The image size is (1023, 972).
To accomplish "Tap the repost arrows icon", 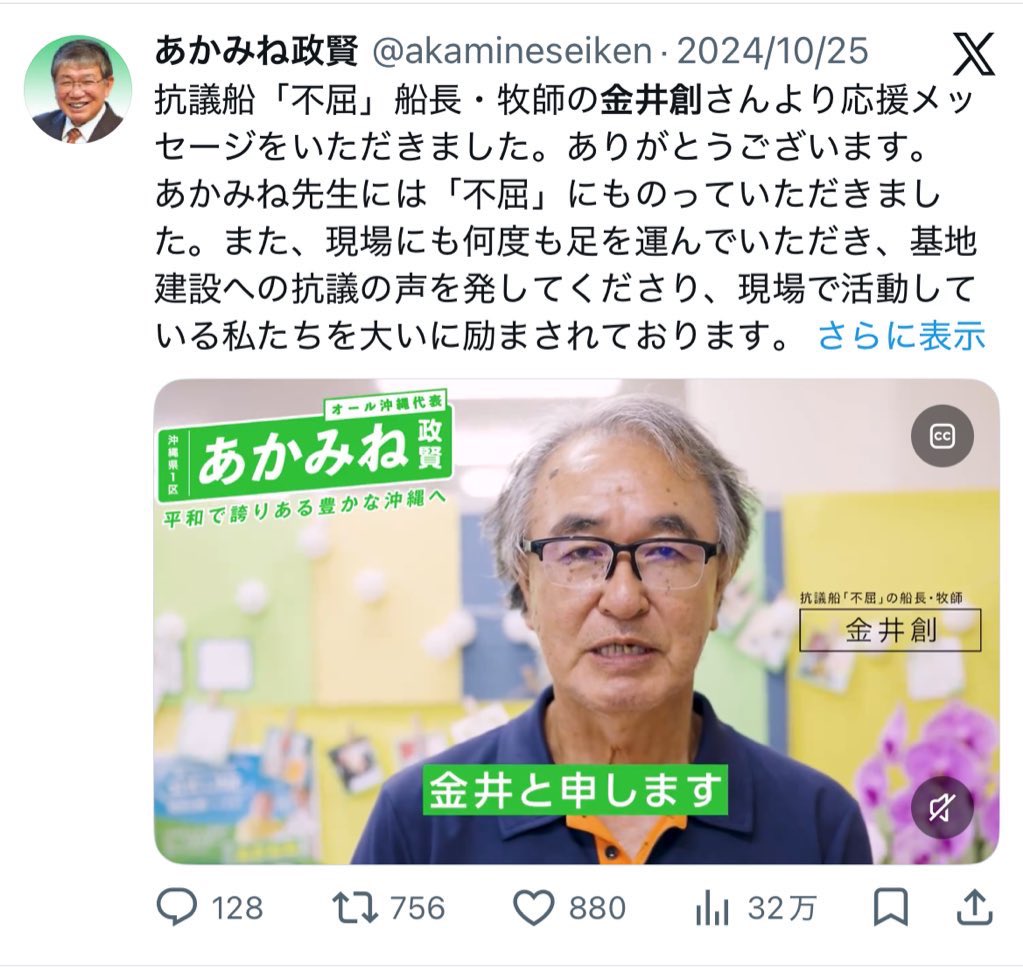I will pos(355,908).
